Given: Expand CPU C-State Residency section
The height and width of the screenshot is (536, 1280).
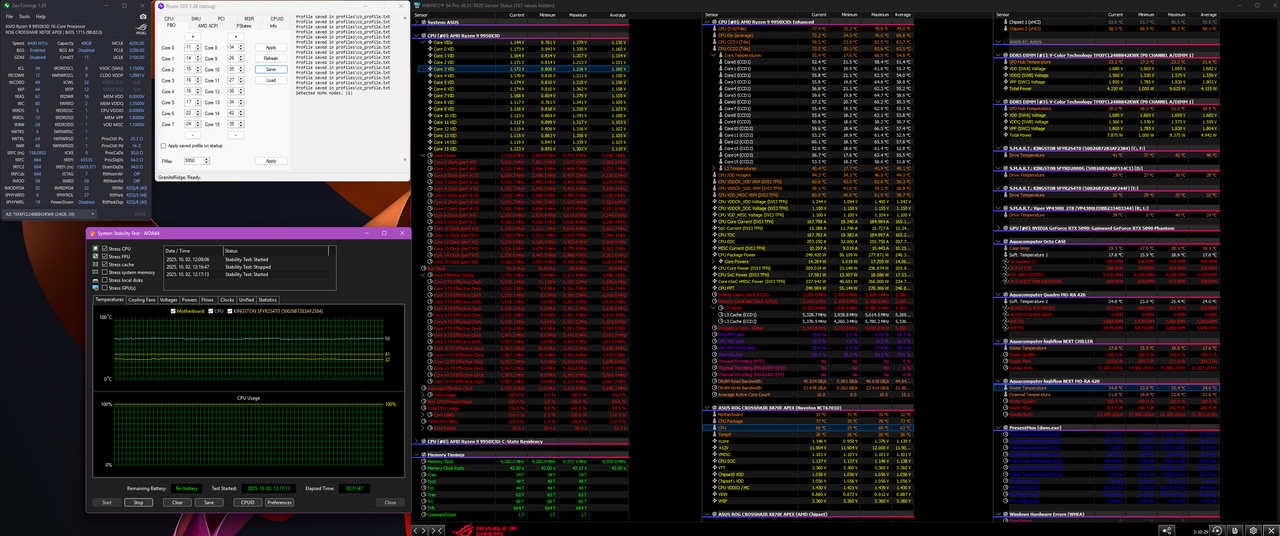Looking at the screenshot, I should (416, 442).
